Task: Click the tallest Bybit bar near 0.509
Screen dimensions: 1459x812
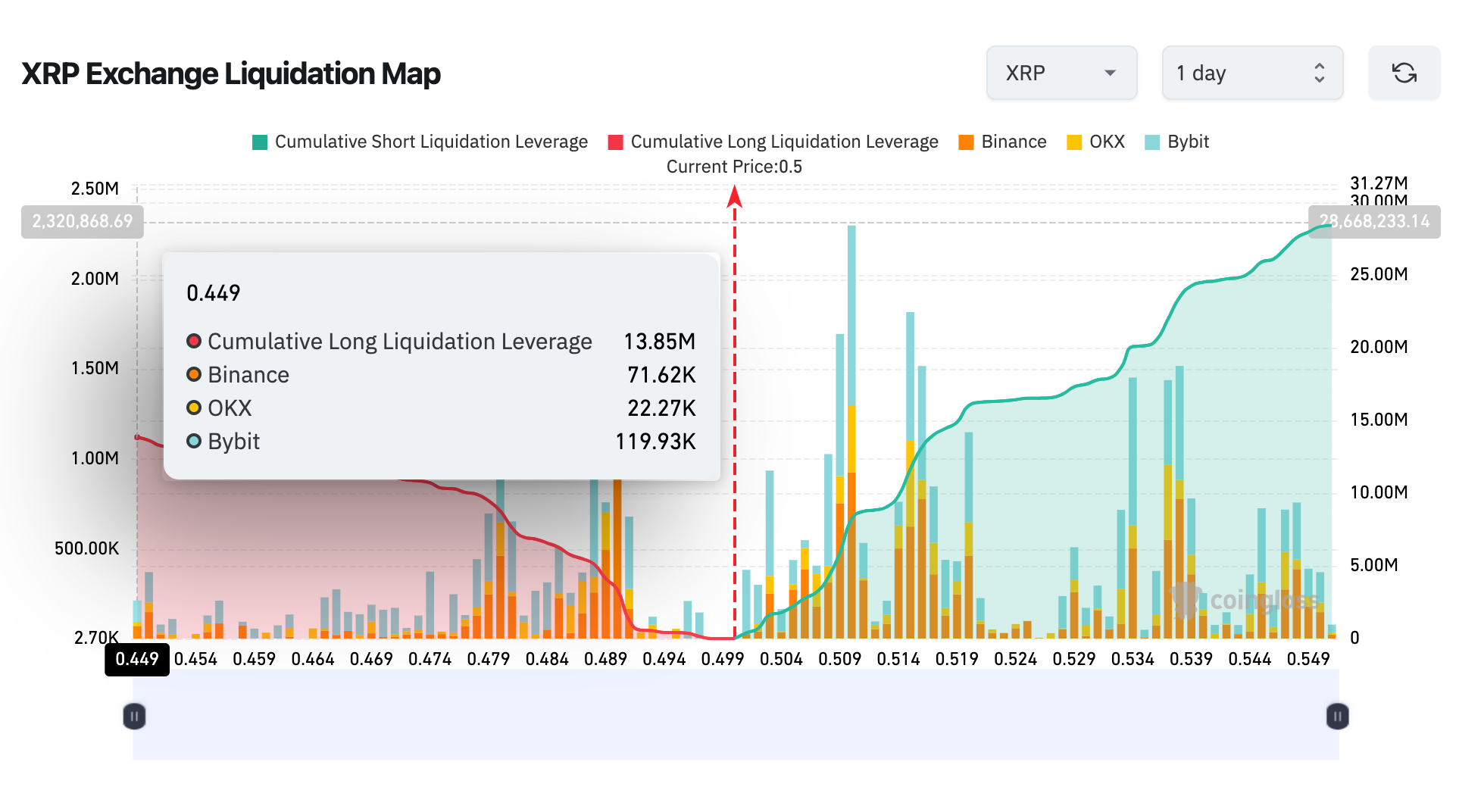Action: click(851, 315)
